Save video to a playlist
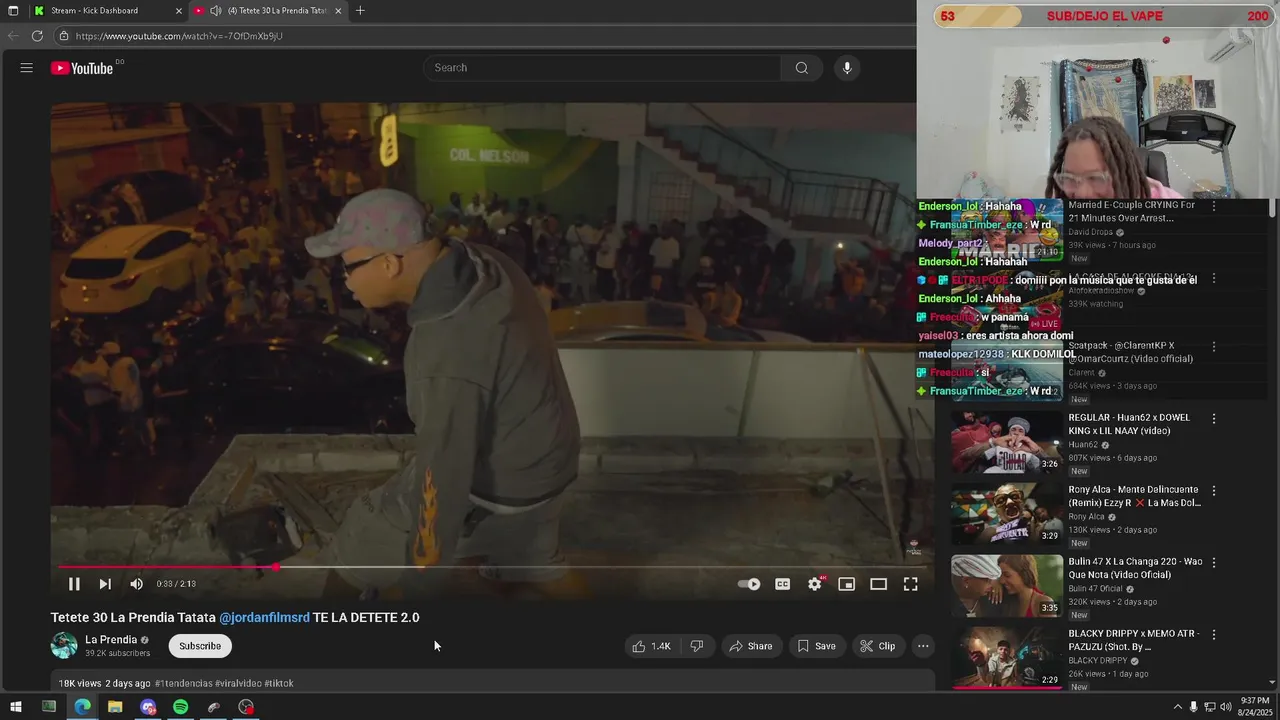This screenshot has width=1280, height=720. click(816, 646)
